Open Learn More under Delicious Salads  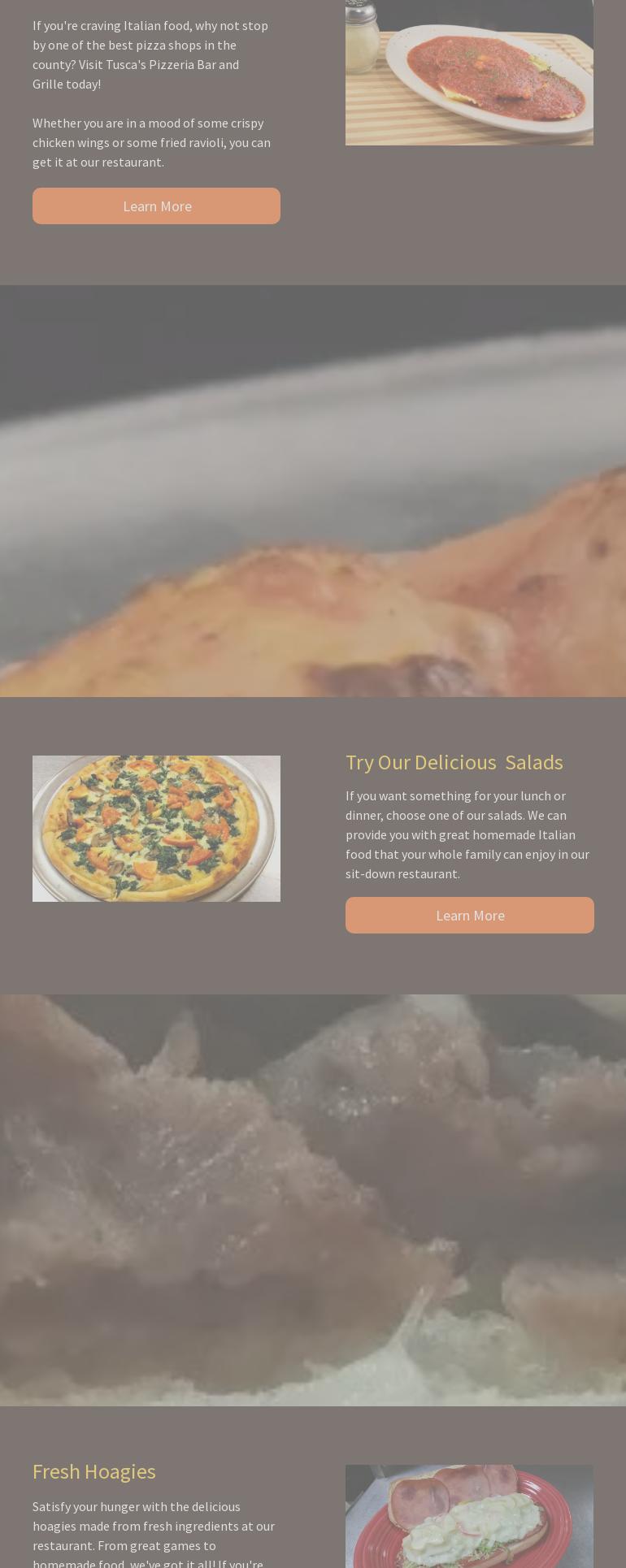pyautogui.click(x=469, y=915)
